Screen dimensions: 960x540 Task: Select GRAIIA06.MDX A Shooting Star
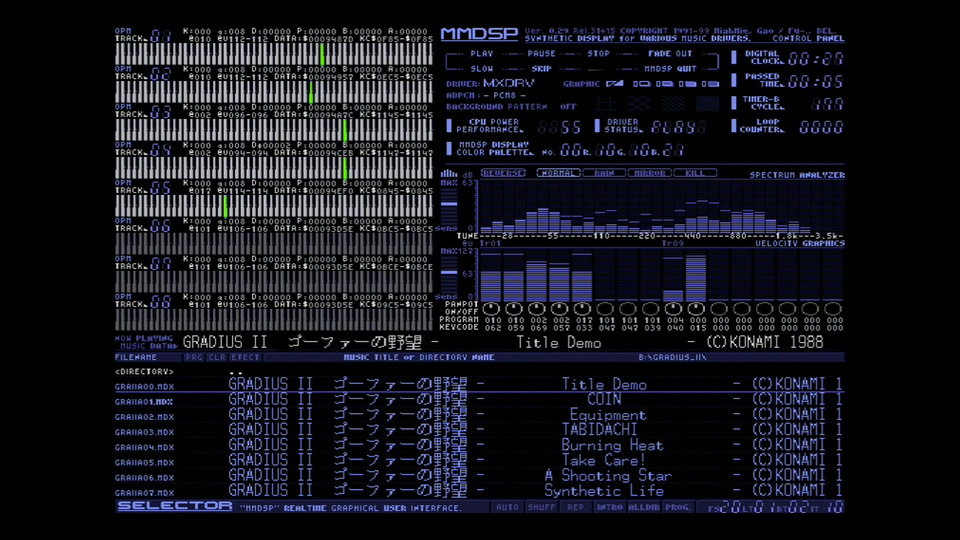(479, 476)
